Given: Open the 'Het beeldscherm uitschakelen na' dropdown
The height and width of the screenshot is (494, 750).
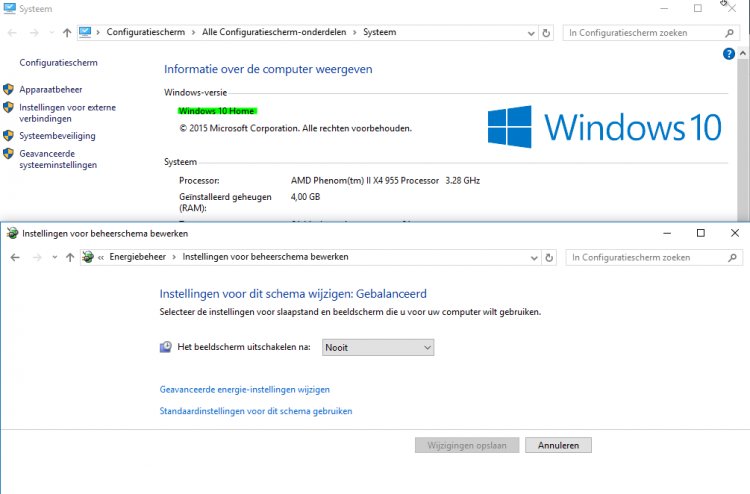Looking at the screenshot, I should tap(378, 347).
